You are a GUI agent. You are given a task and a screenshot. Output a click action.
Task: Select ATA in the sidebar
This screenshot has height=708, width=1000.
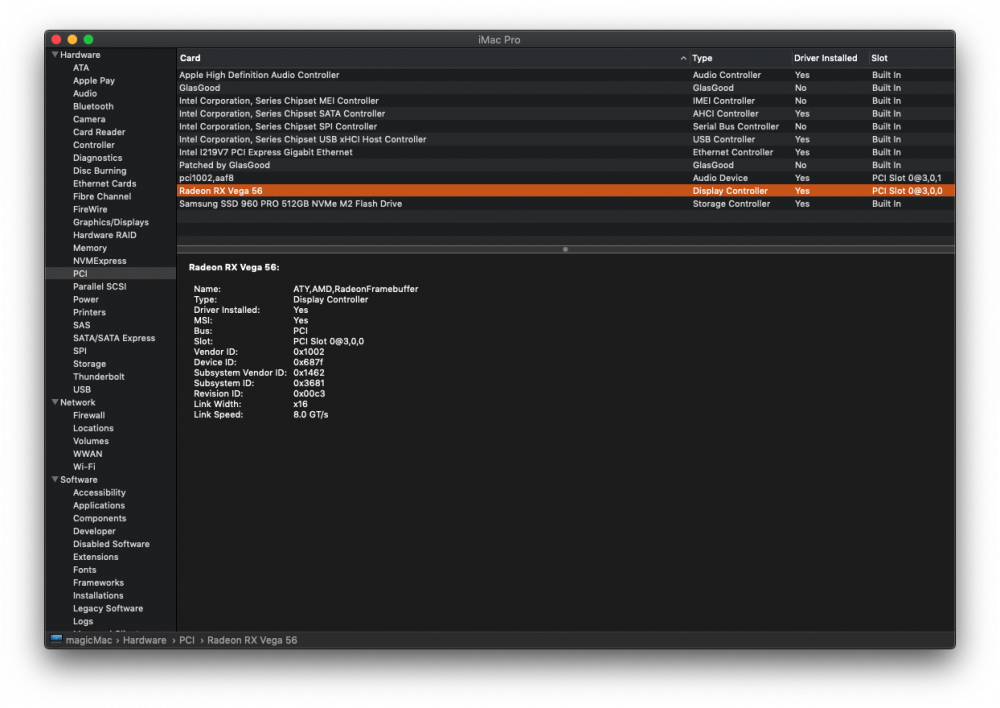click(x=81, y=68)
